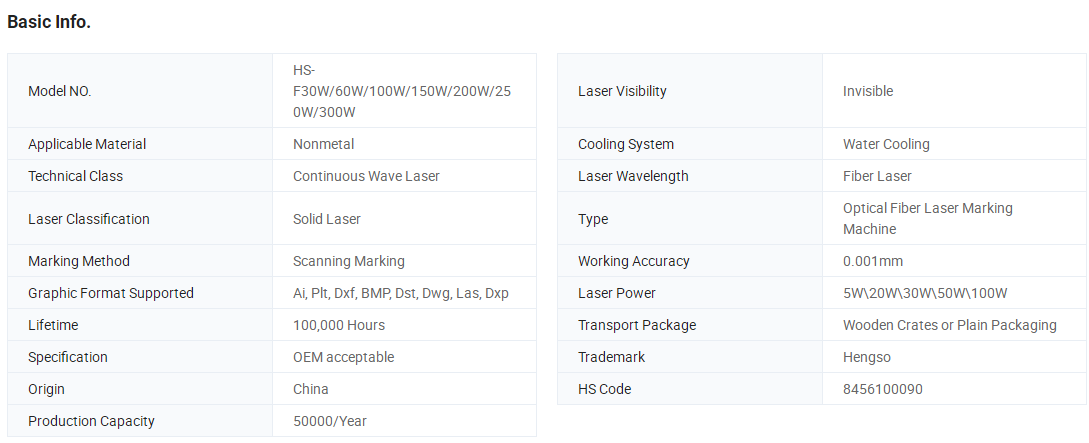Select the HS Code 8456100090 value
Viewport: 1089px width, 443px height.
[883, 389]
